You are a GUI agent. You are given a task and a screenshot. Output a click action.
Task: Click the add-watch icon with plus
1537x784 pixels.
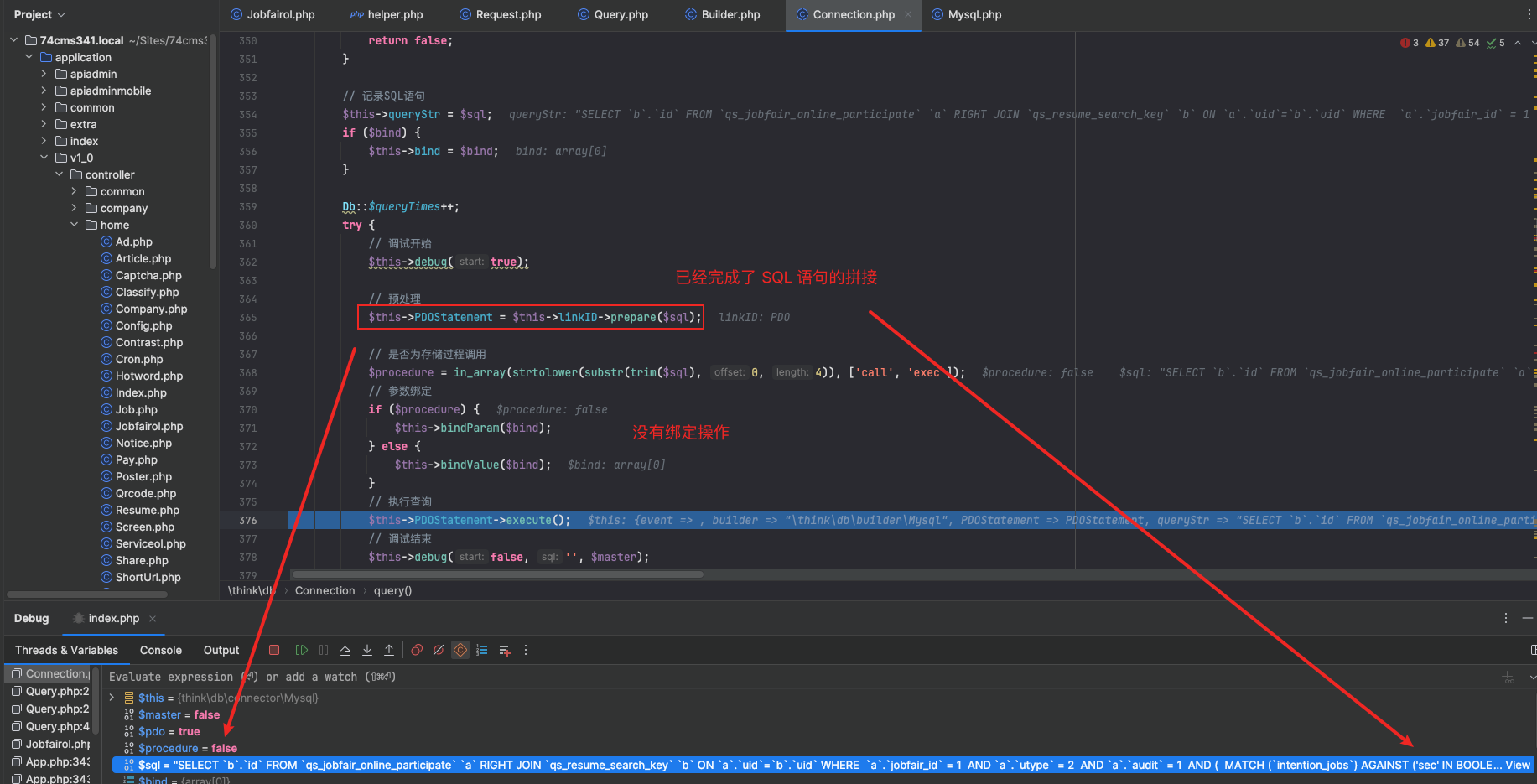(x=504, y=650)
